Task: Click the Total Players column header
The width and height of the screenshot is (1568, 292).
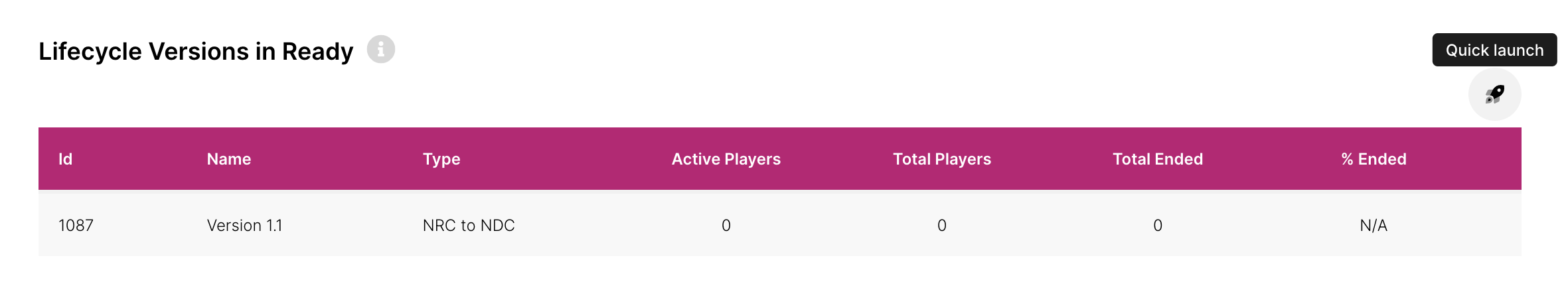Action: click(941, 159)
